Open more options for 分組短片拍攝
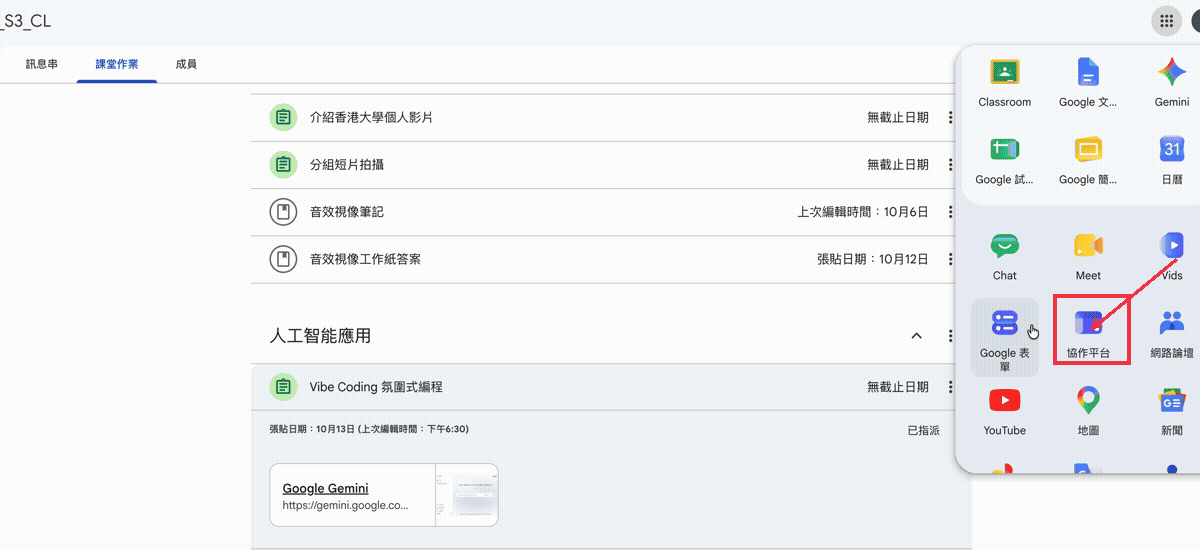 click(x=951, y=164)
